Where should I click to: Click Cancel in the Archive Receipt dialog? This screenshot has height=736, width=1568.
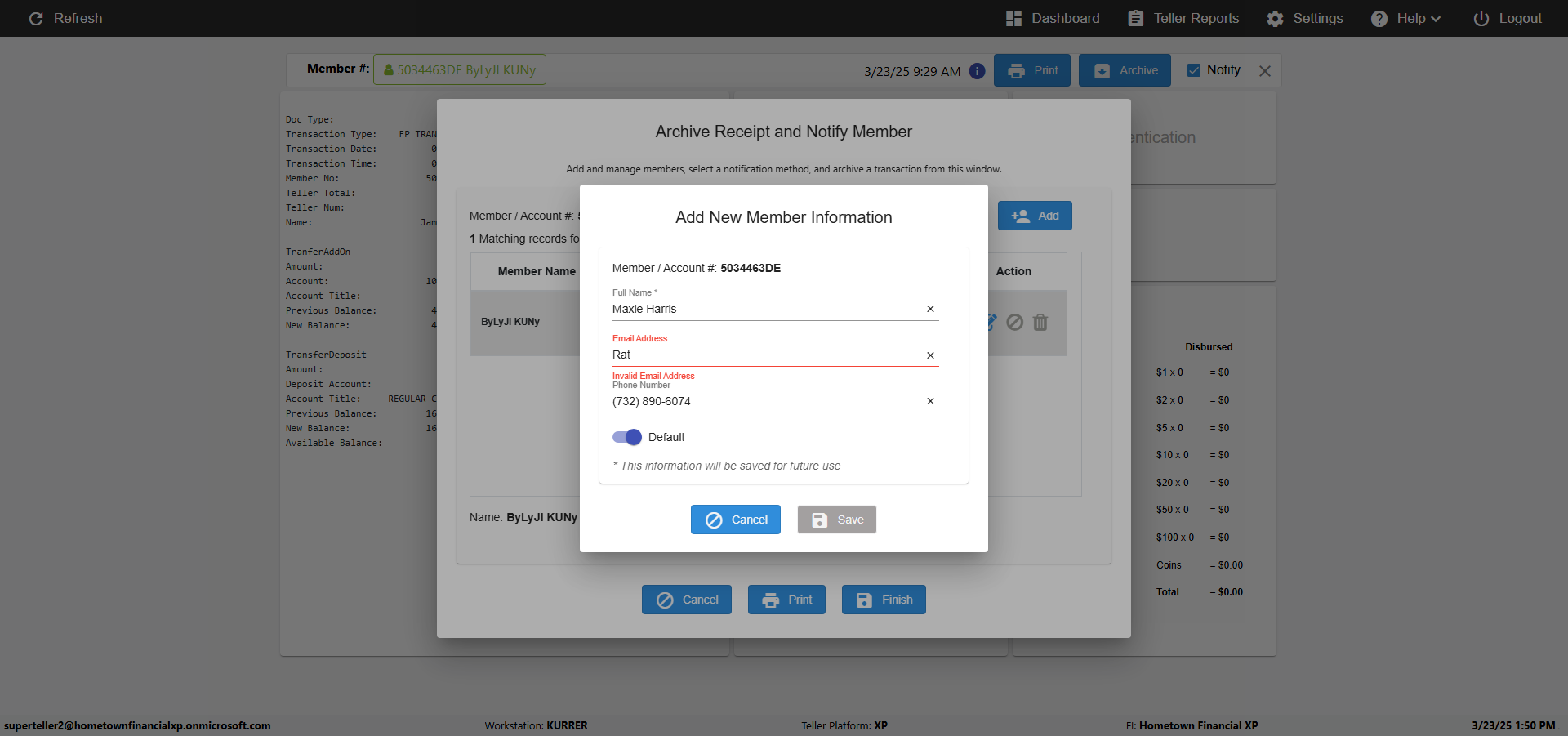click(x=687, y=600)
